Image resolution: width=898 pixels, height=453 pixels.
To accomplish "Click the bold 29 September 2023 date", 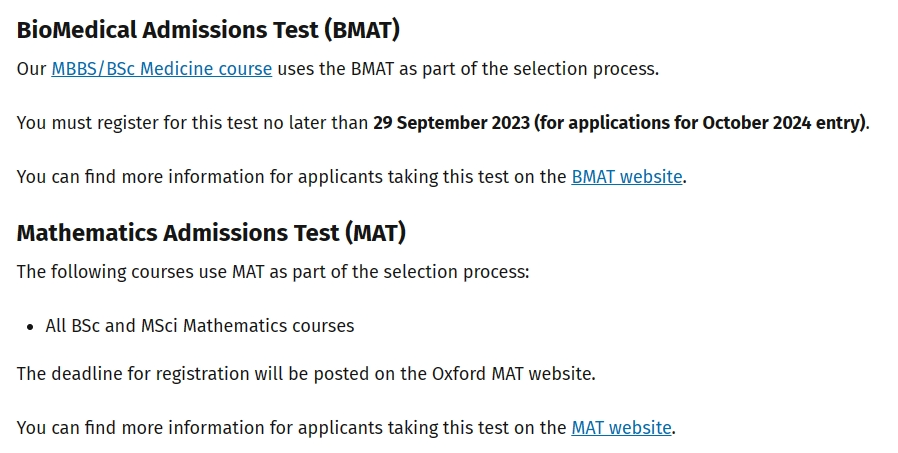I will point(451,123).
